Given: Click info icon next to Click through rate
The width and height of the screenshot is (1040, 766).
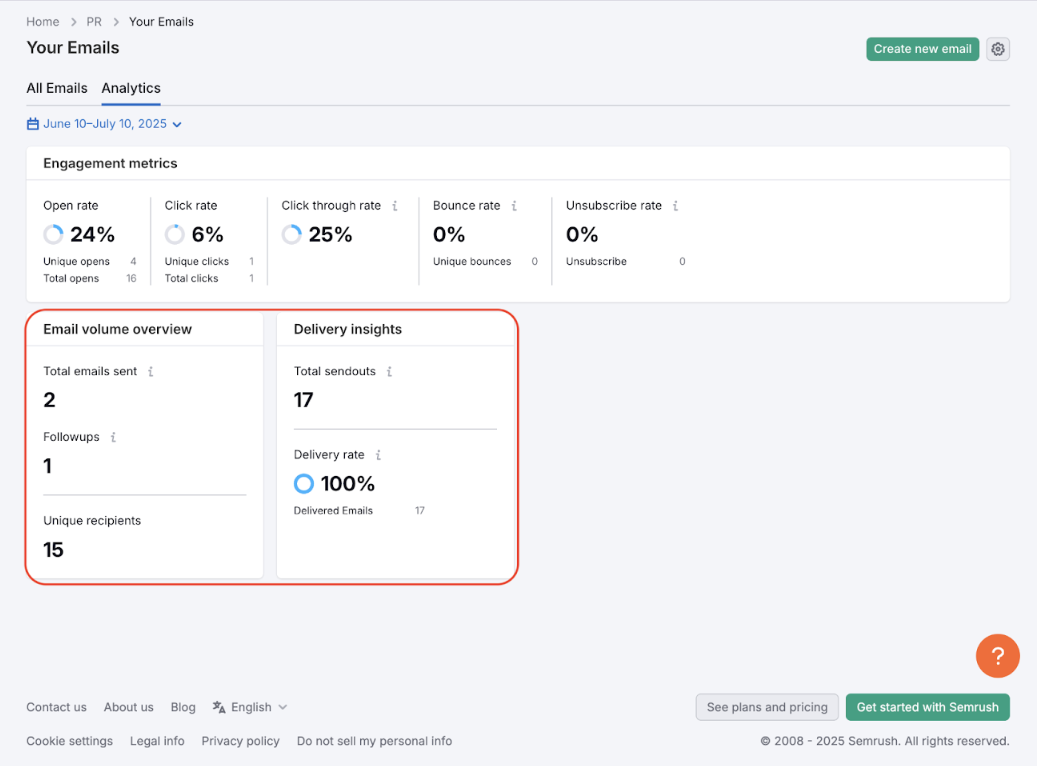Looking at the screenshot, I should [395, 206].
